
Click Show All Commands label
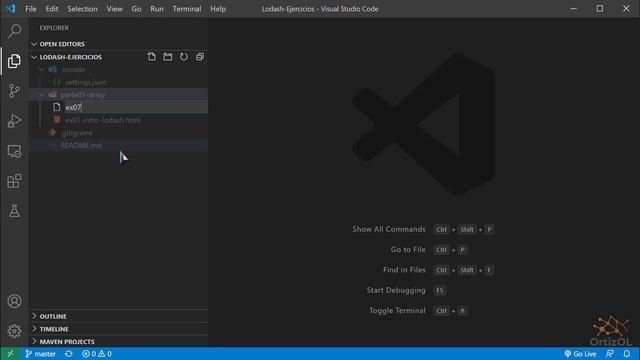tap(389, 229)
